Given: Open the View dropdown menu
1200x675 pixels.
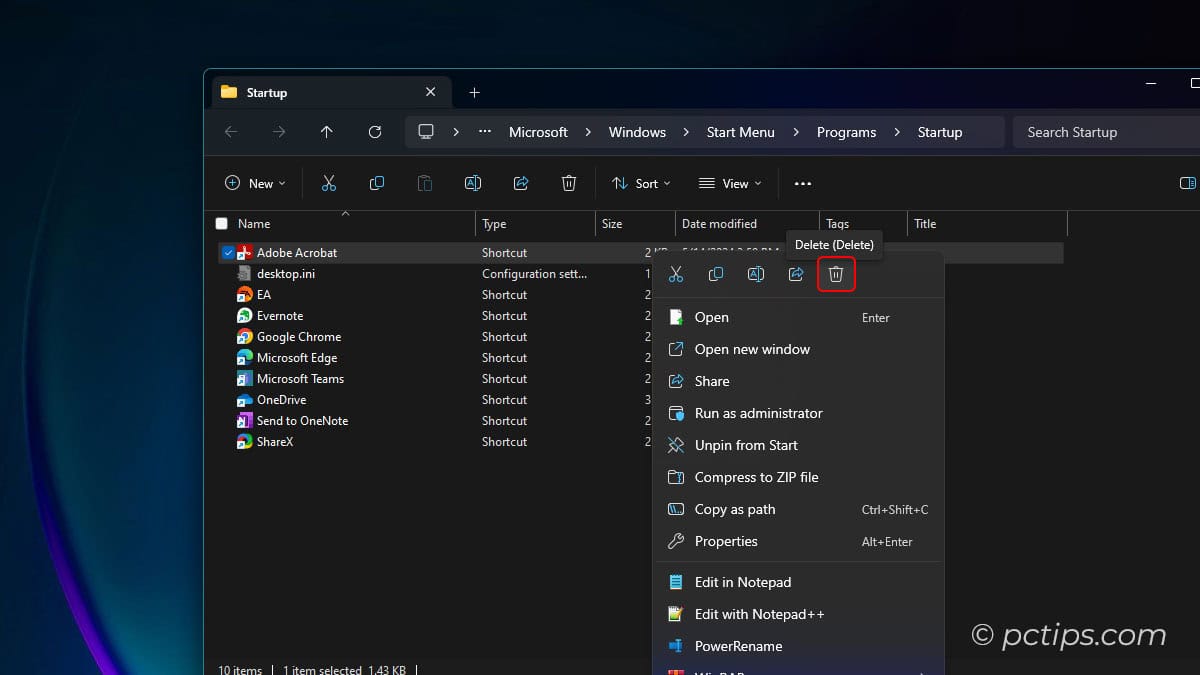Looking at the screenshot, I should click(730, 183).
